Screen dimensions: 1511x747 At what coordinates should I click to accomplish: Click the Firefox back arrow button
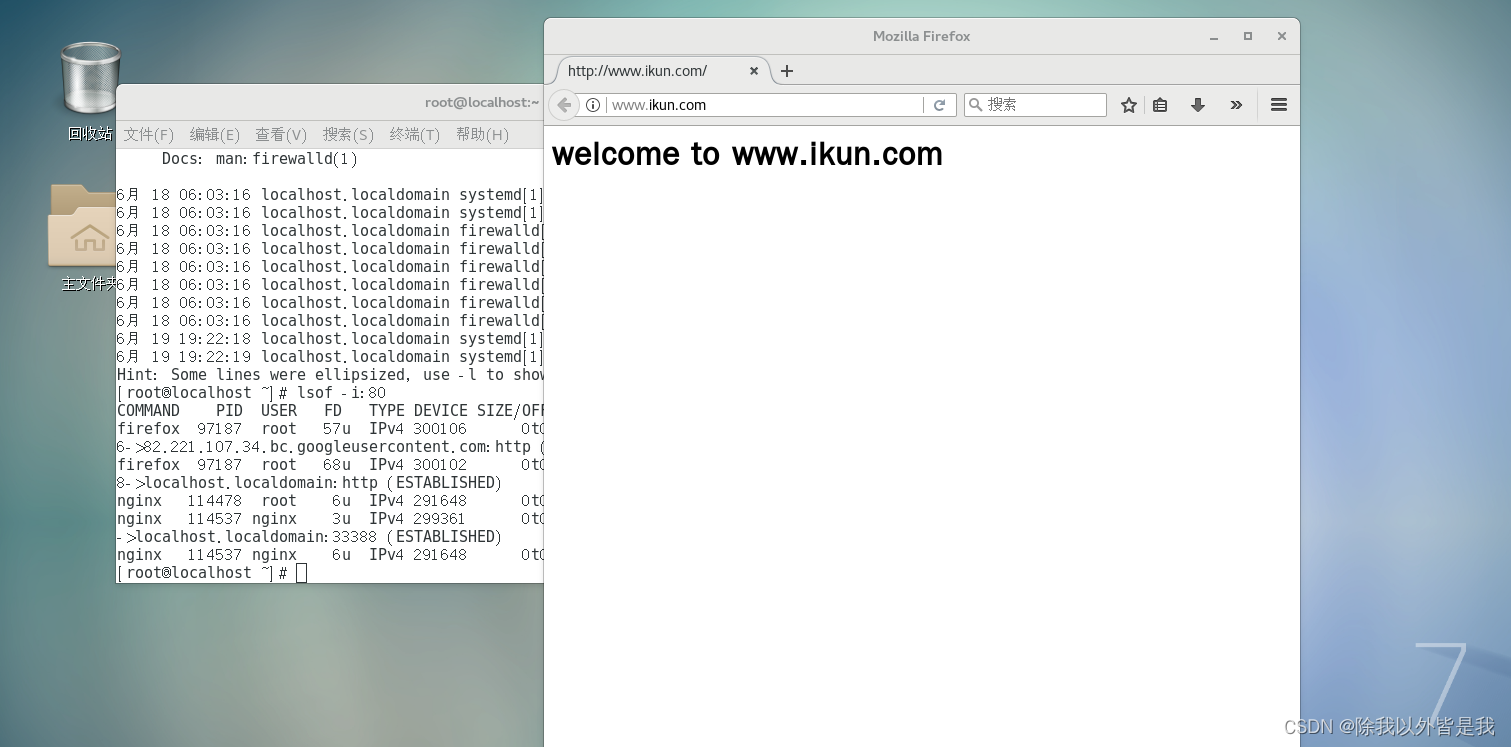point(564,105)
